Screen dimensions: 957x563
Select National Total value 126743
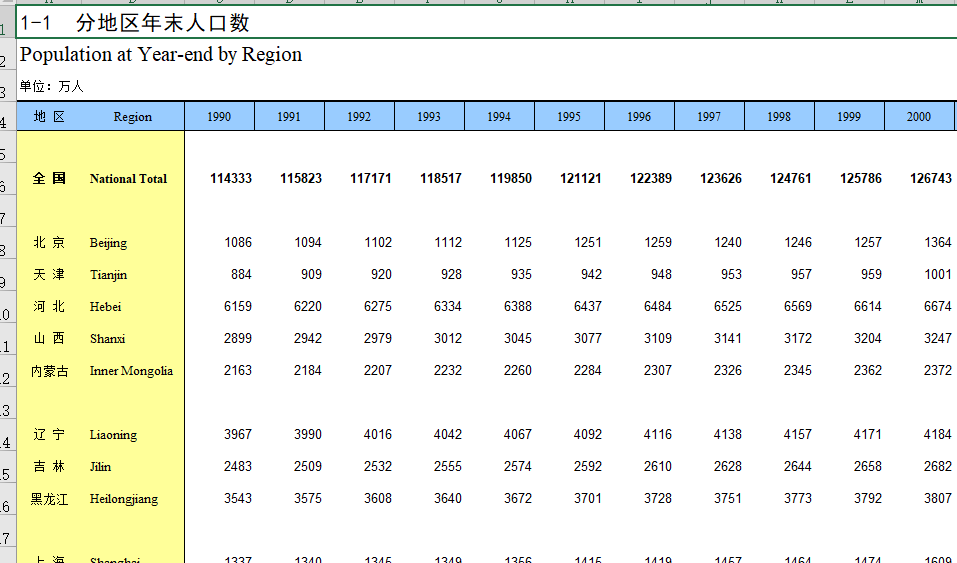pos(931,178)
